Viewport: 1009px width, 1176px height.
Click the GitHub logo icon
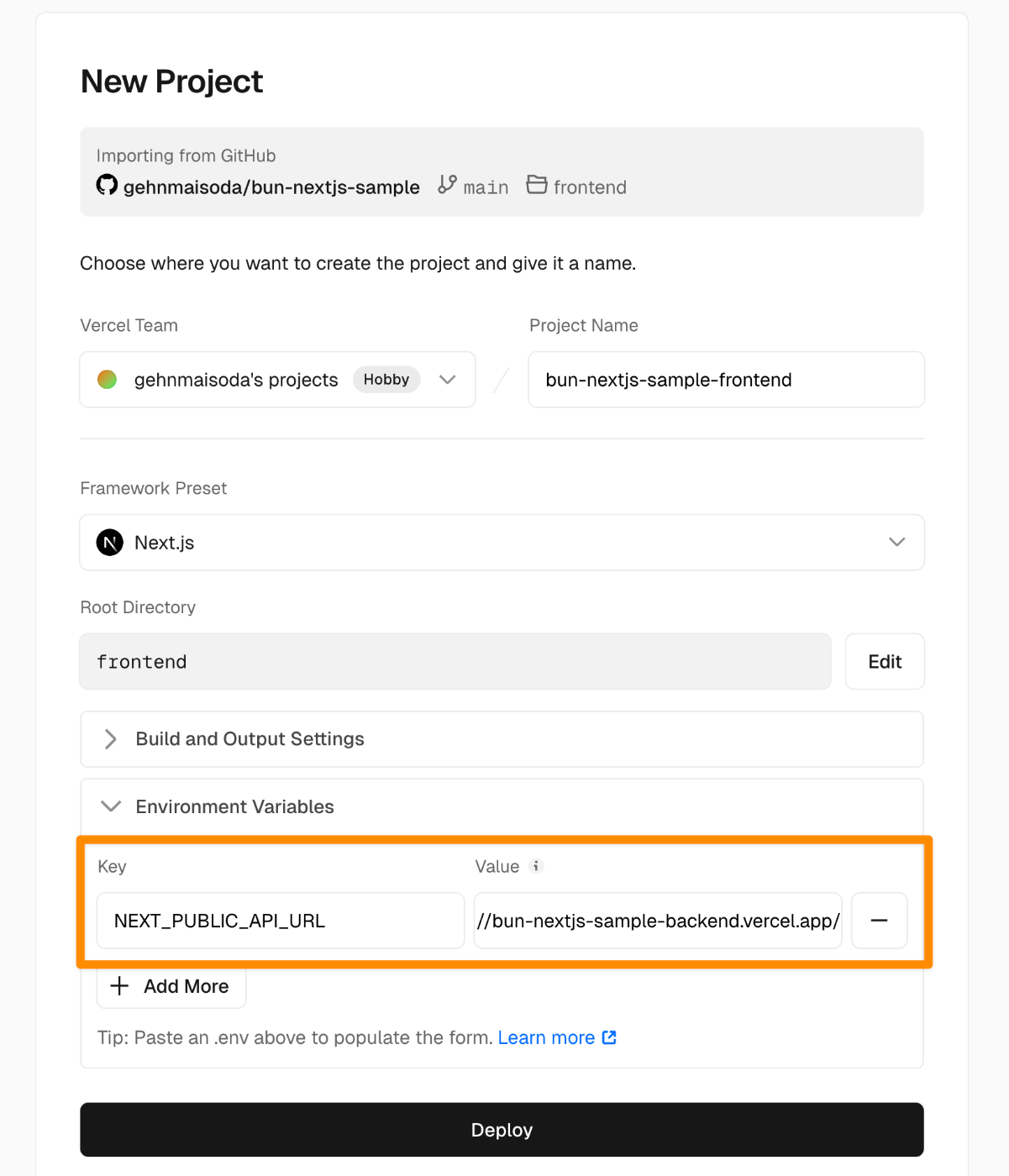coord(107,185)
